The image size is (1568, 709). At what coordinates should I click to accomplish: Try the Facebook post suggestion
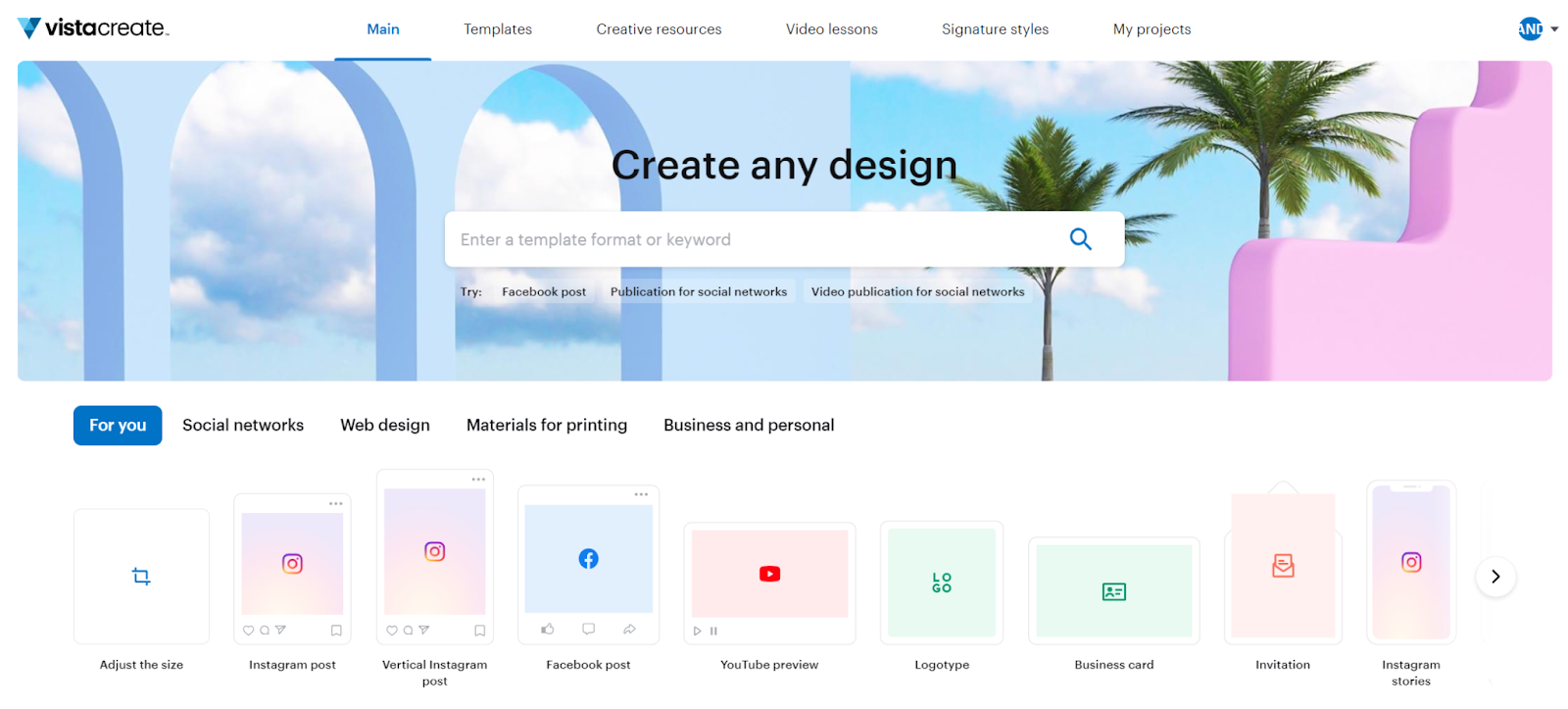tap(544, 291)
